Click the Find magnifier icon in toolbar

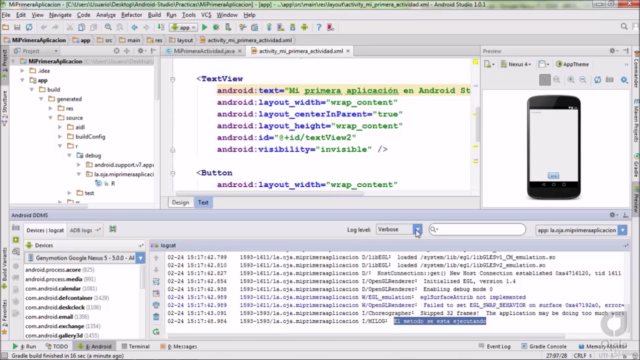tap(108, 27)
